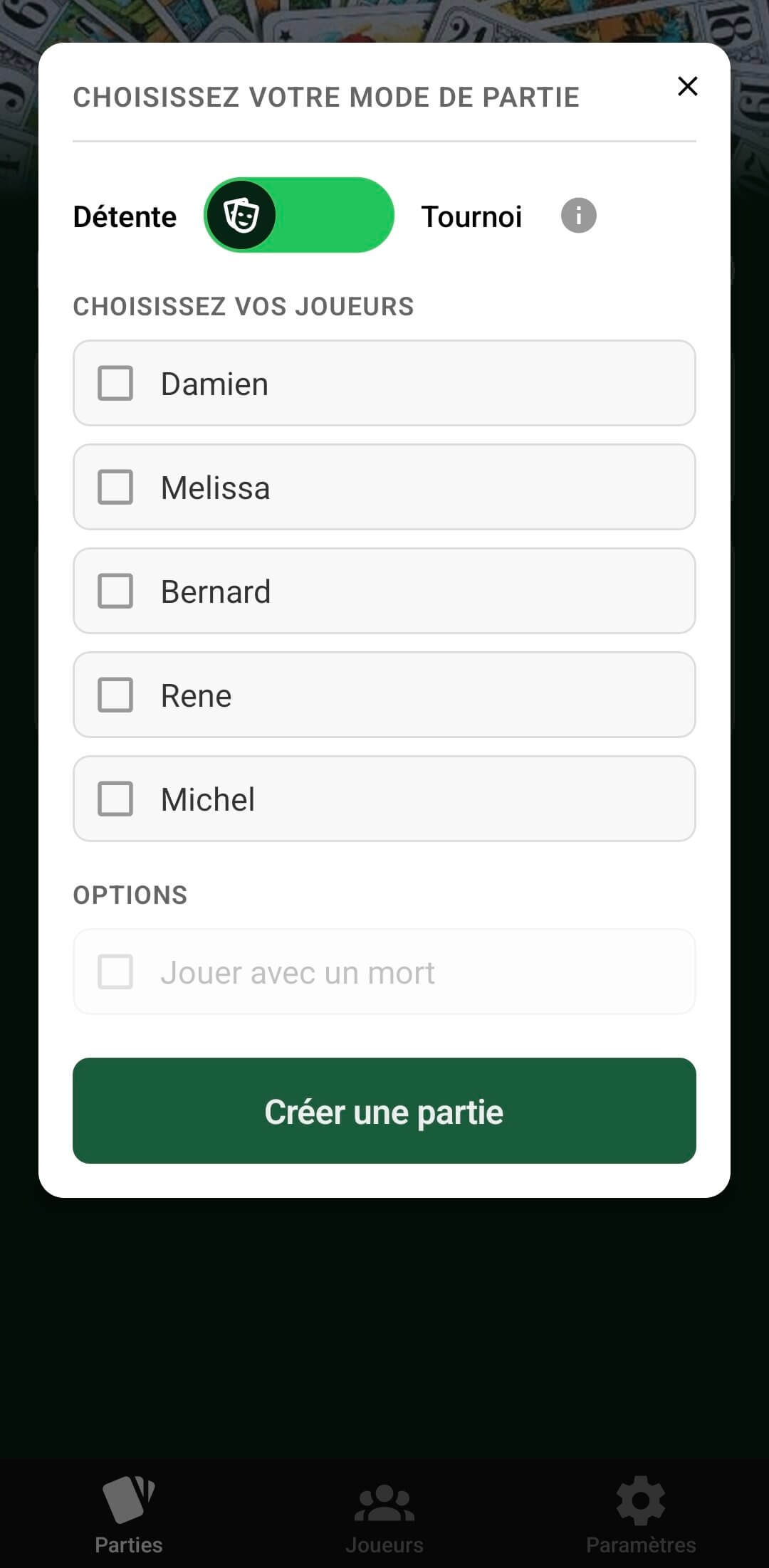
Task: Enable the Jouer avec un mort option
Action: 115,972
